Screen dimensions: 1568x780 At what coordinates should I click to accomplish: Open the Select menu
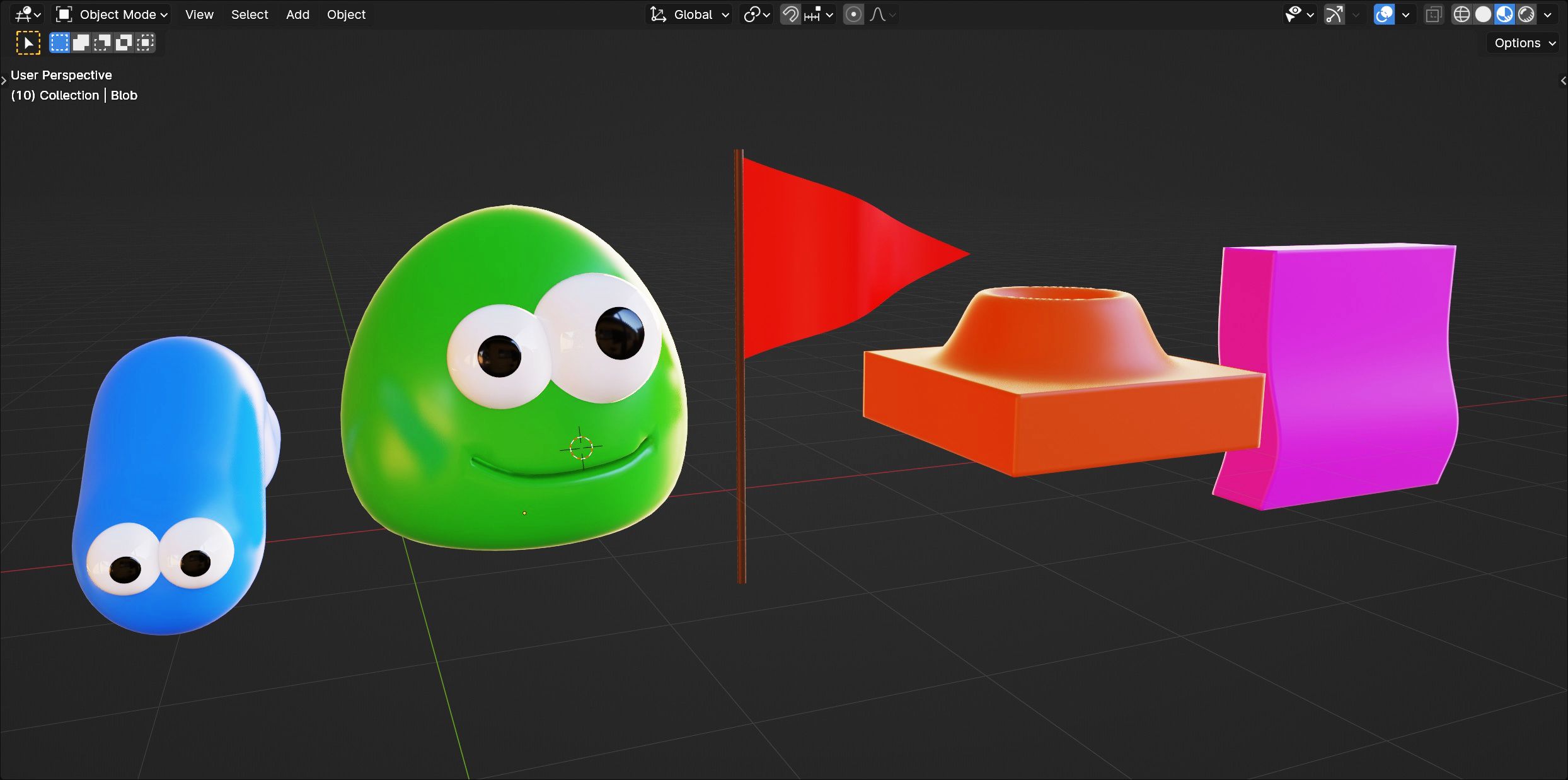point(250,15)
